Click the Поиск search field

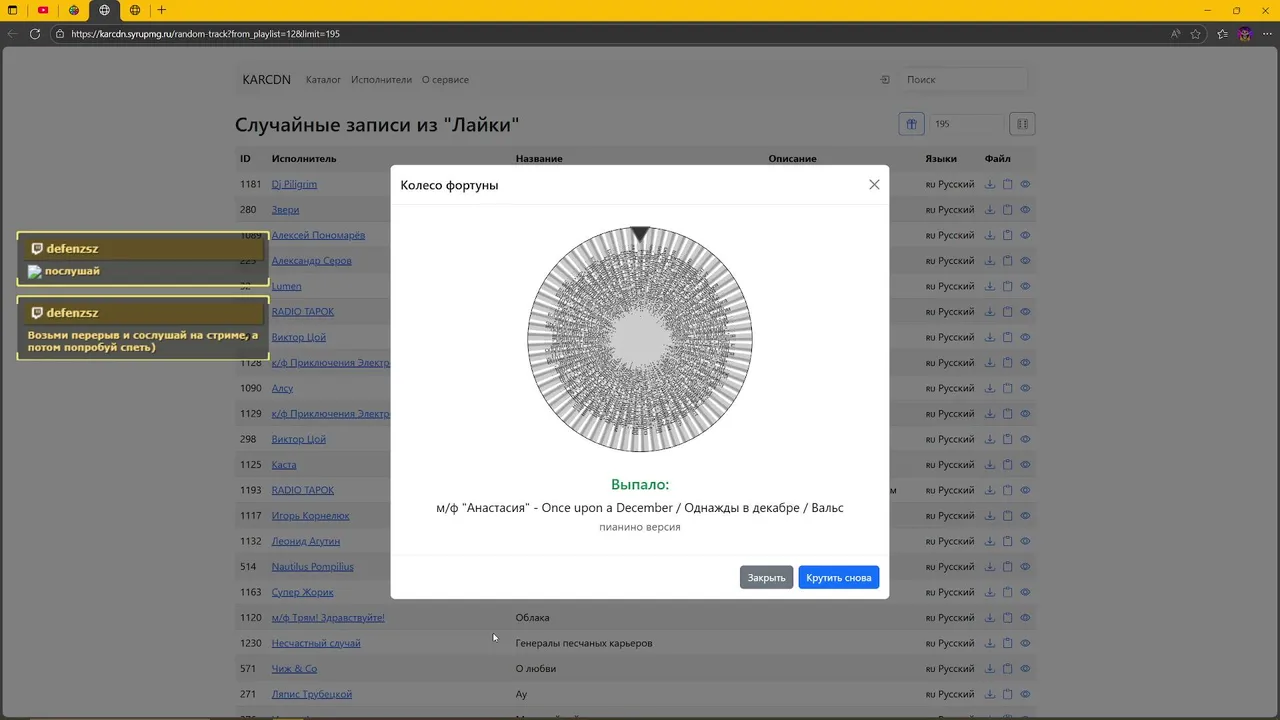[964, 80]
